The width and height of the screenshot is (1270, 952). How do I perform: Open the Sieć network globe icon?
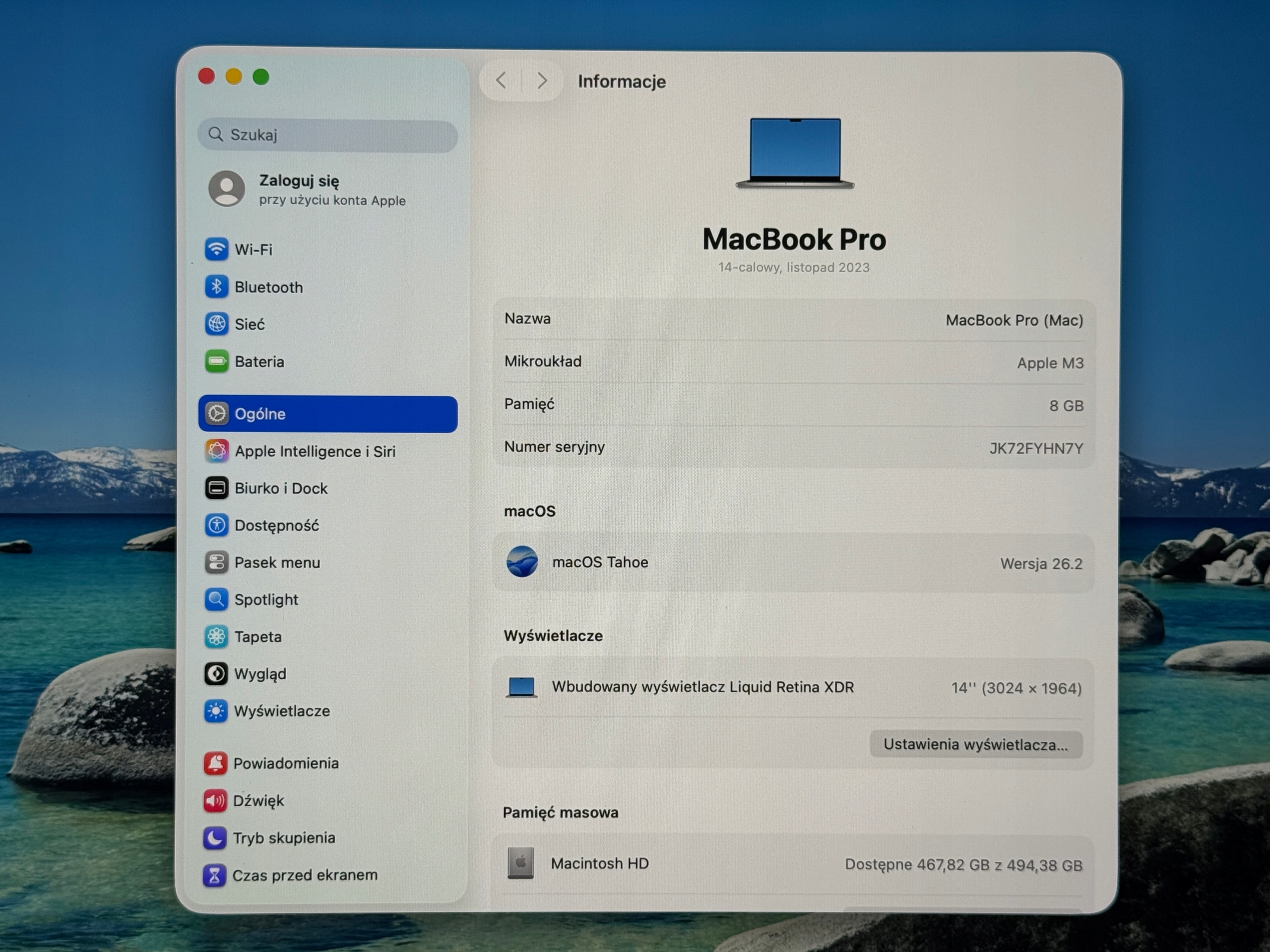pos(216,324)
